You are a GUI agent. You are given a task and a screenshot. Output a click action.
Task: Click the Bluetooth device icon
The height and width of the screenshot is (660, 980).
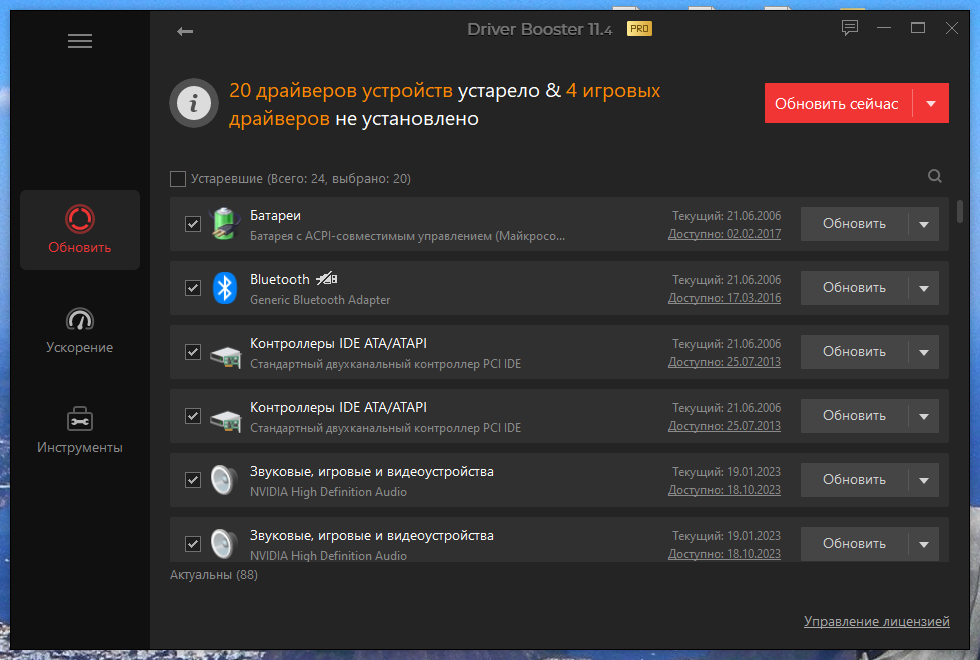(x=224, y=288)
